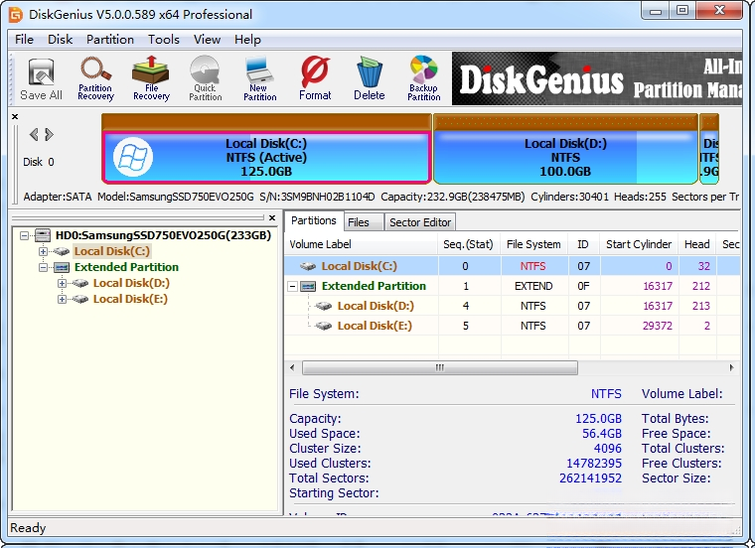The width and height of the screenshot is (755, 548).
Task: Click the DiskGenius title bar logo
Action: [x=16, y=14]
